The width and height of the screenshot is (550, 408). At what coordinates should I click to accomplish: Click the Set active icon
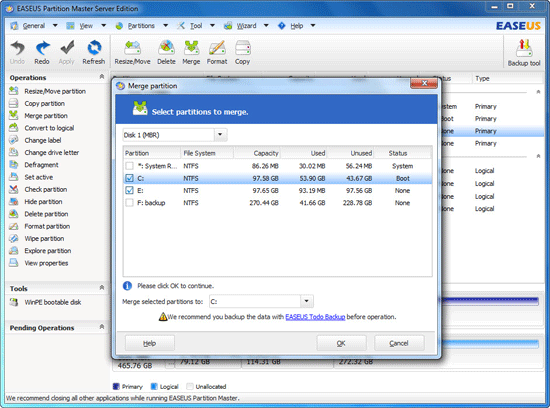point(14,177)
